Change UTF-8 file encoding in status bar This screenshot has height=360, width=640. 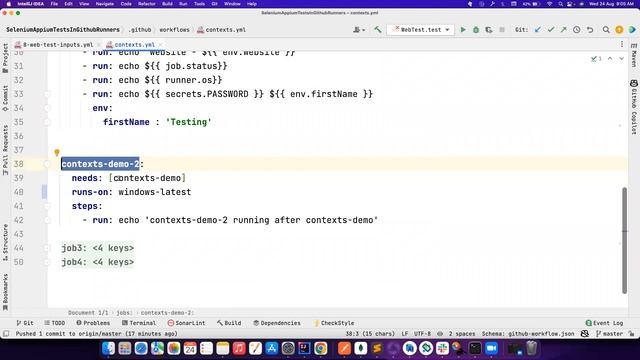tap(422, 333)
